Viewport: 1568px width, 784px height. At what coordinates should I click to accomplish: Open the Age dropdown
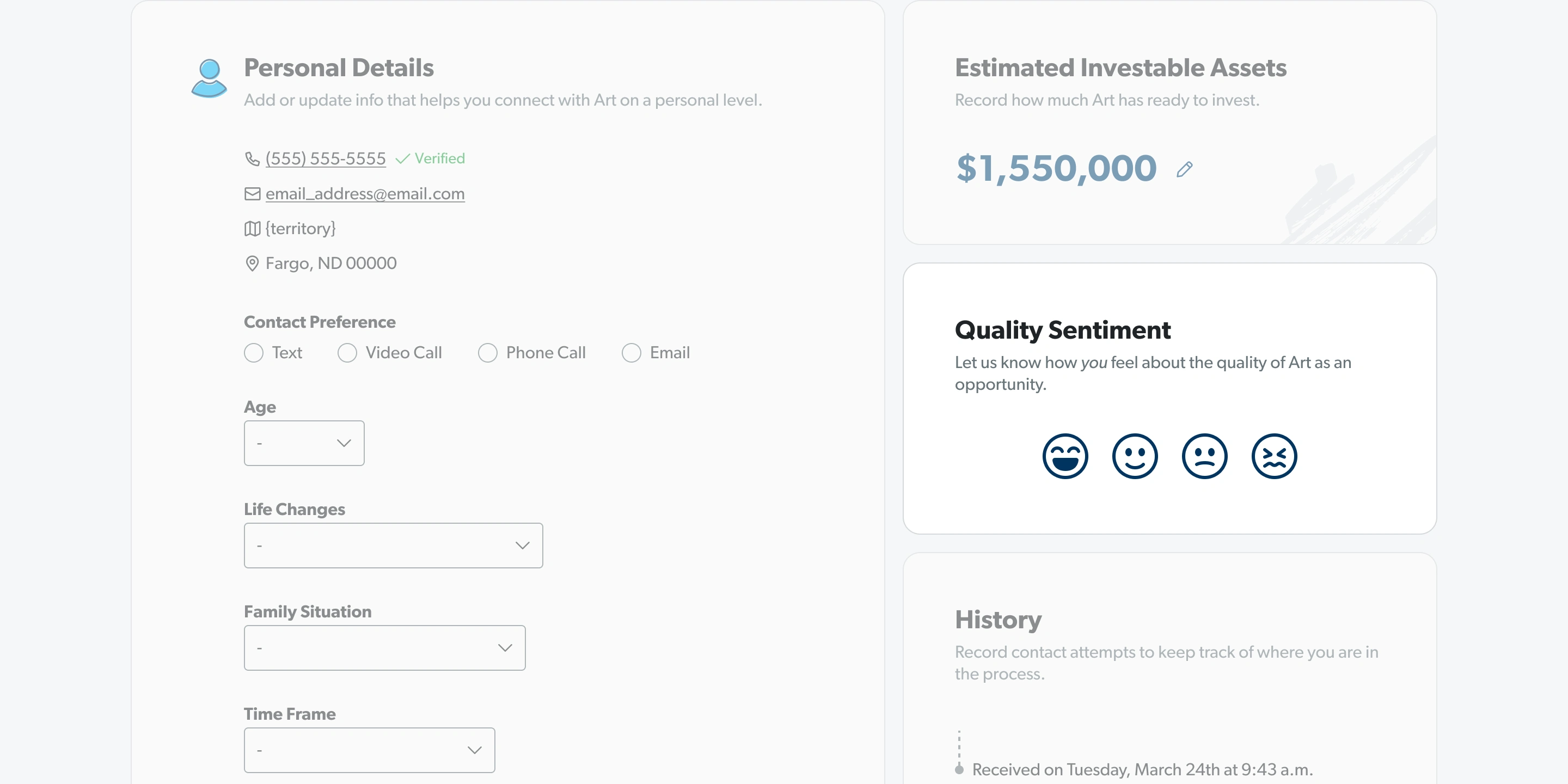[x=304, y=443]
